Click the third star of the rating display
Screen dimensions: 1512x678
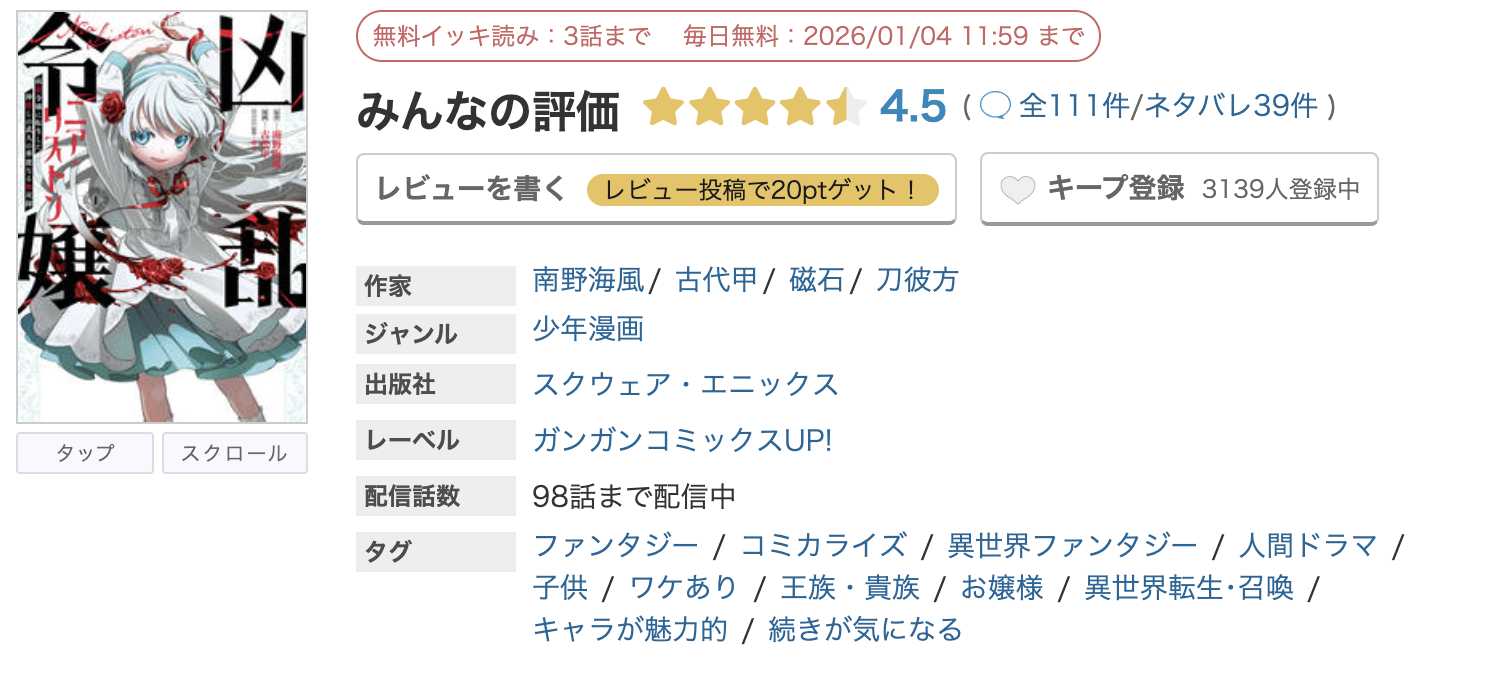pyautogui.click(x=757, y=104)
